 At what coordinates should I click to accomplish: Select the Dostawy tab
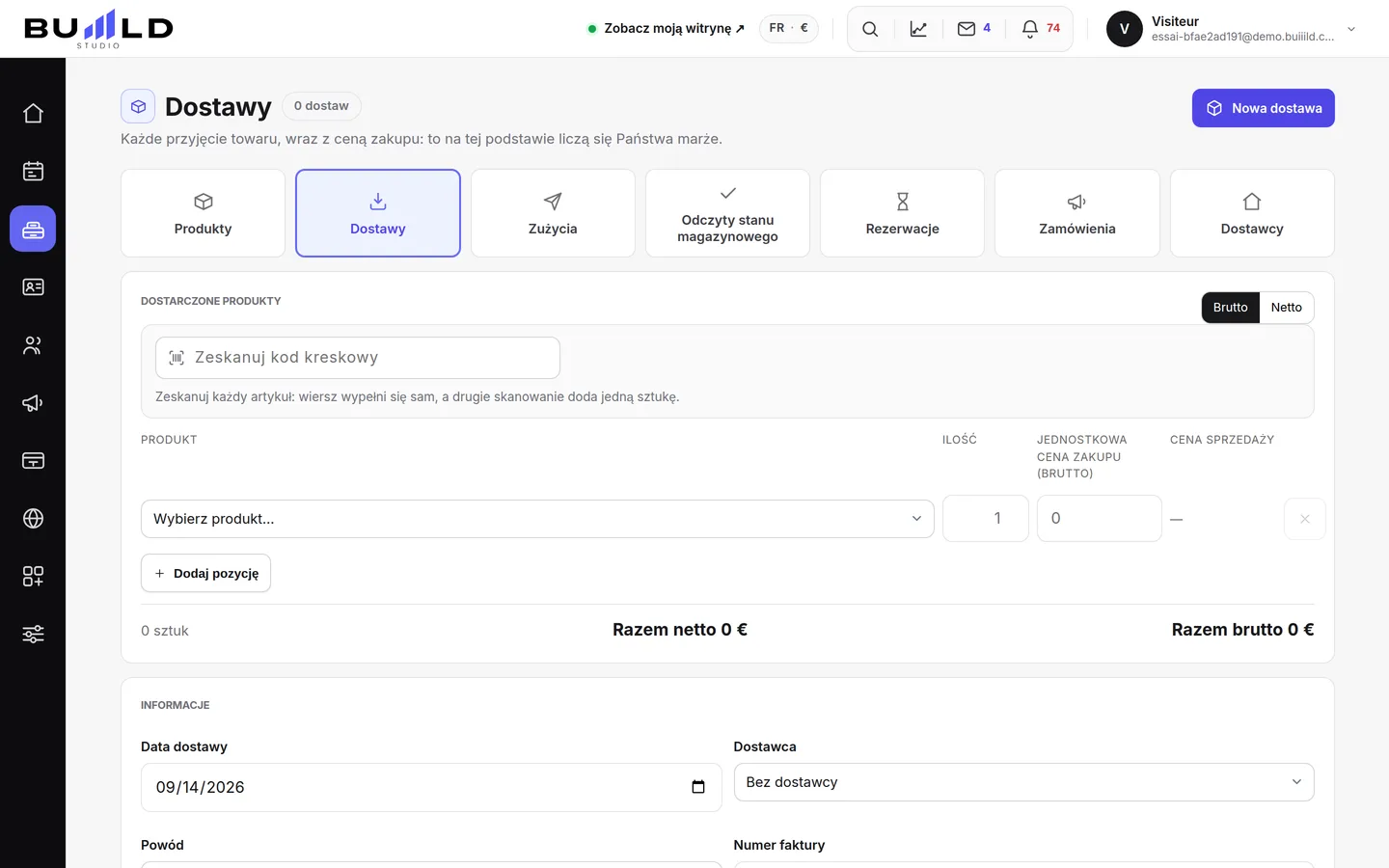[378, 213]
